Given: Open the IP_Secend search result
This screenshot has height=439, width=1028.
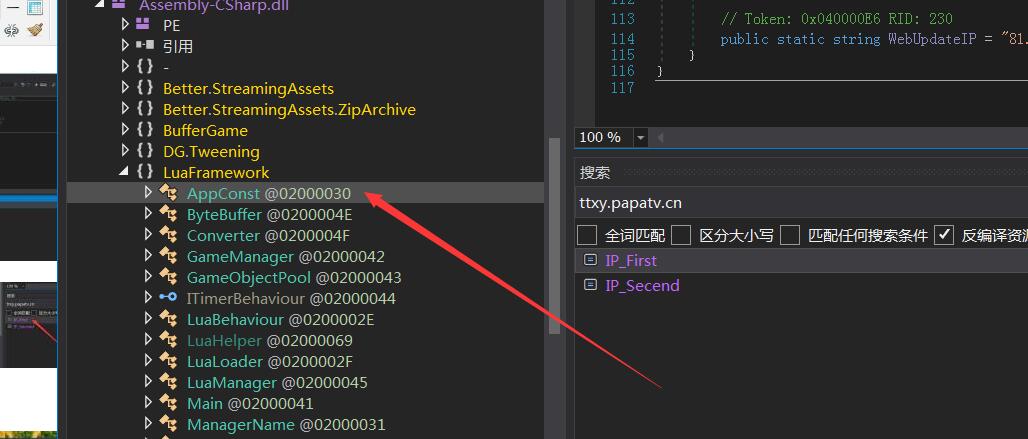Looking at the screenshot, I should [x=642, y=286].
